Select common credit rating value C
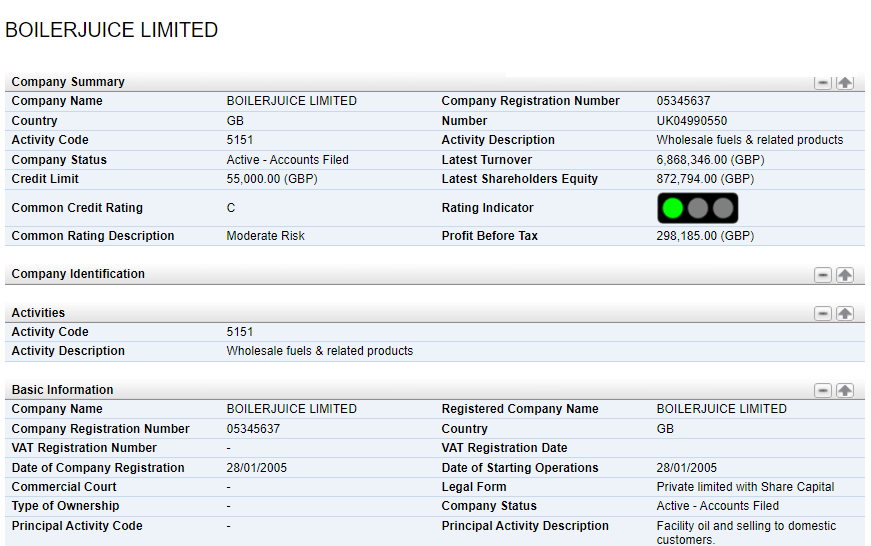871x546 pixels. (x=231, y=208)
